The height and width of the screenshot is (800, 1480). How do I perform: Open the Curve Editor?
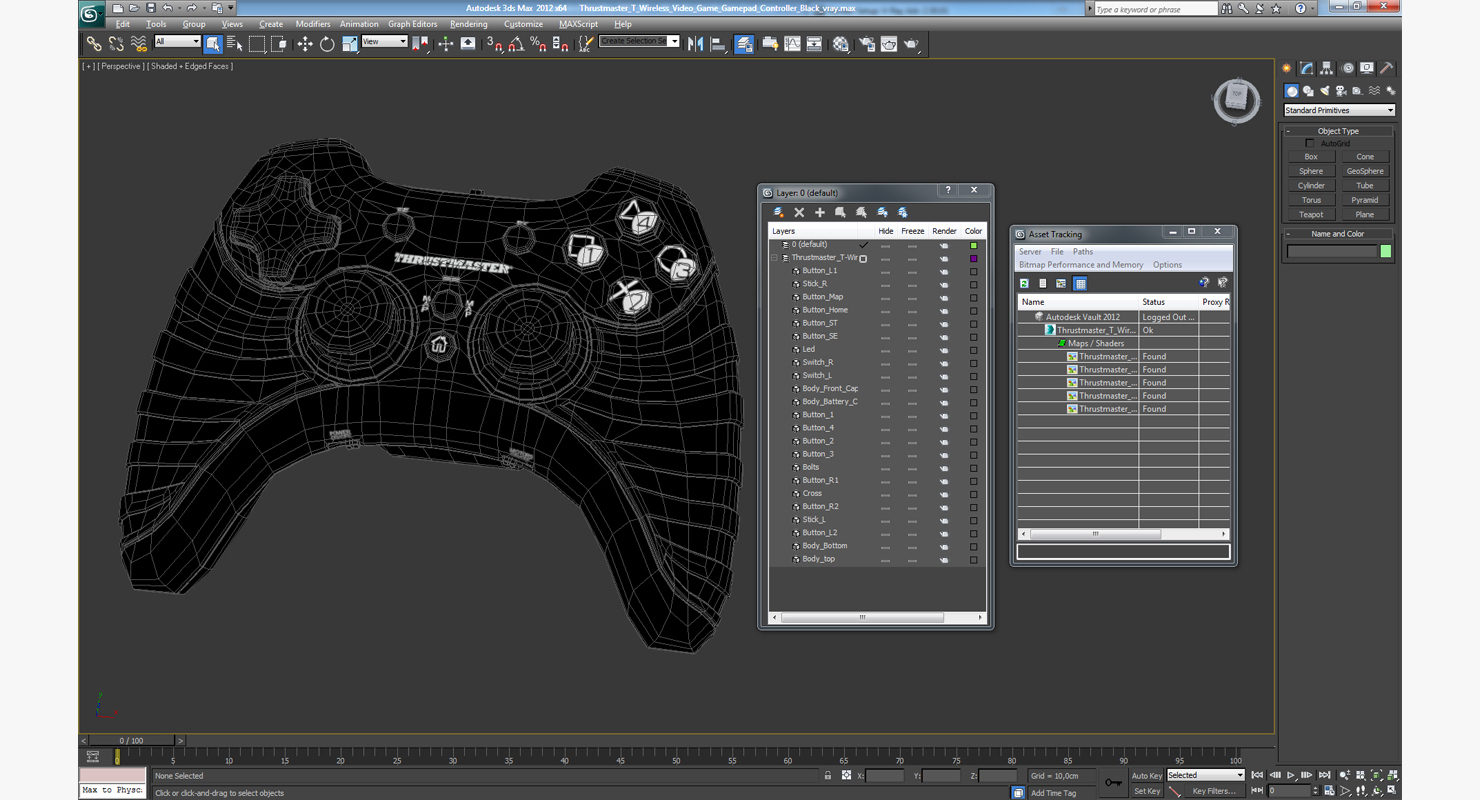tap(792, 44)
